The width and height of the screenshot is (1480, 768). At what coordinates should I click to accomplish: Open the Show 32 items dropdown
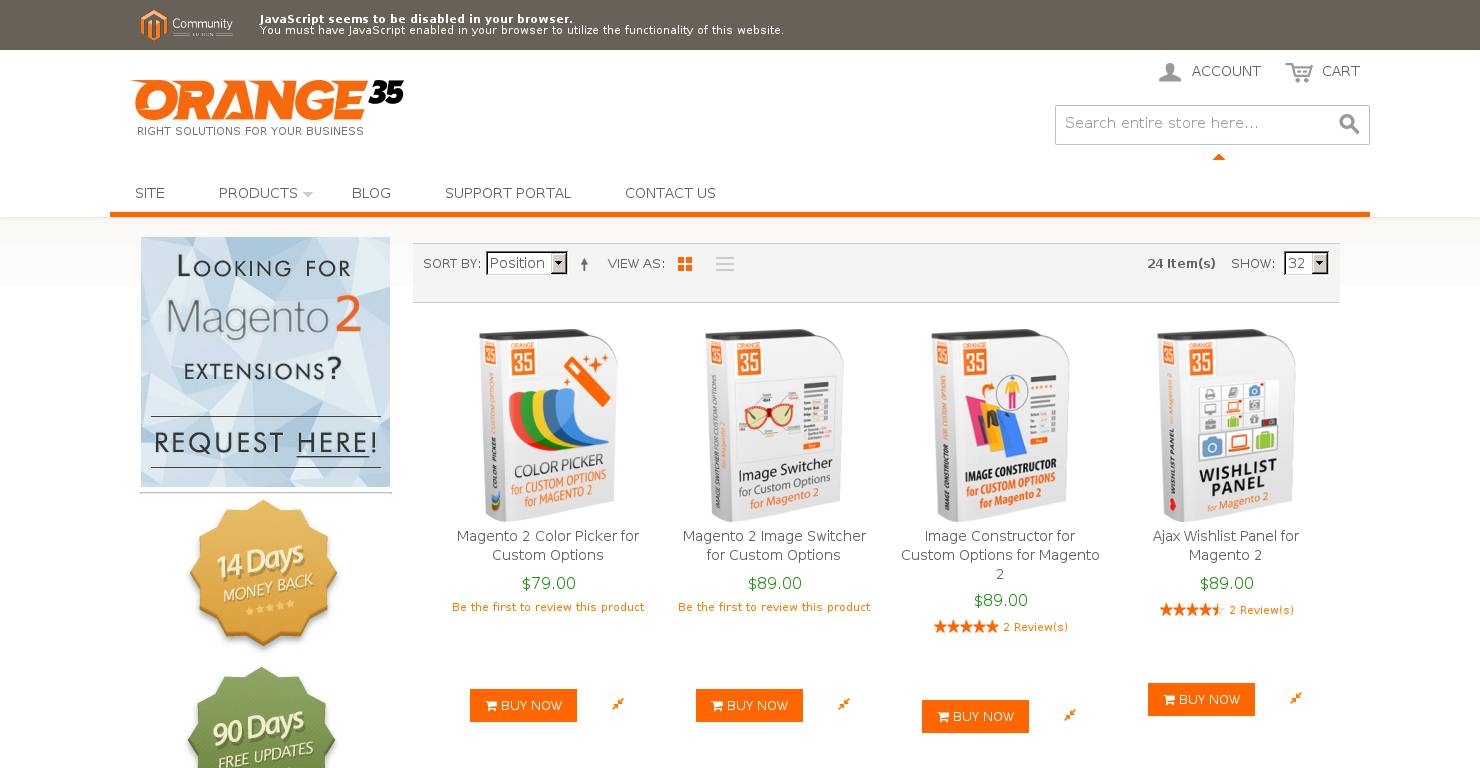(x=1305, y=263)
